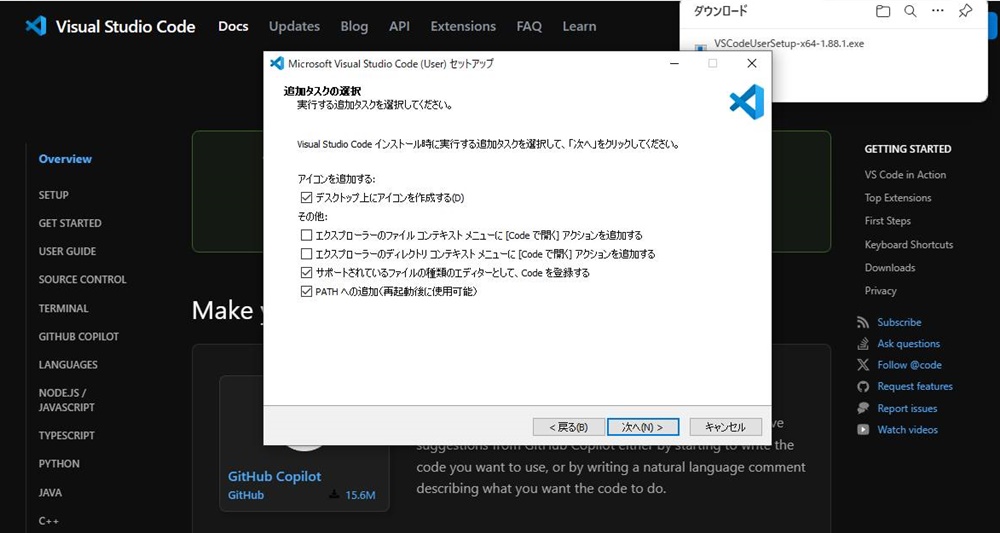Click the comment icon beside Report issues

click(863, 408)
